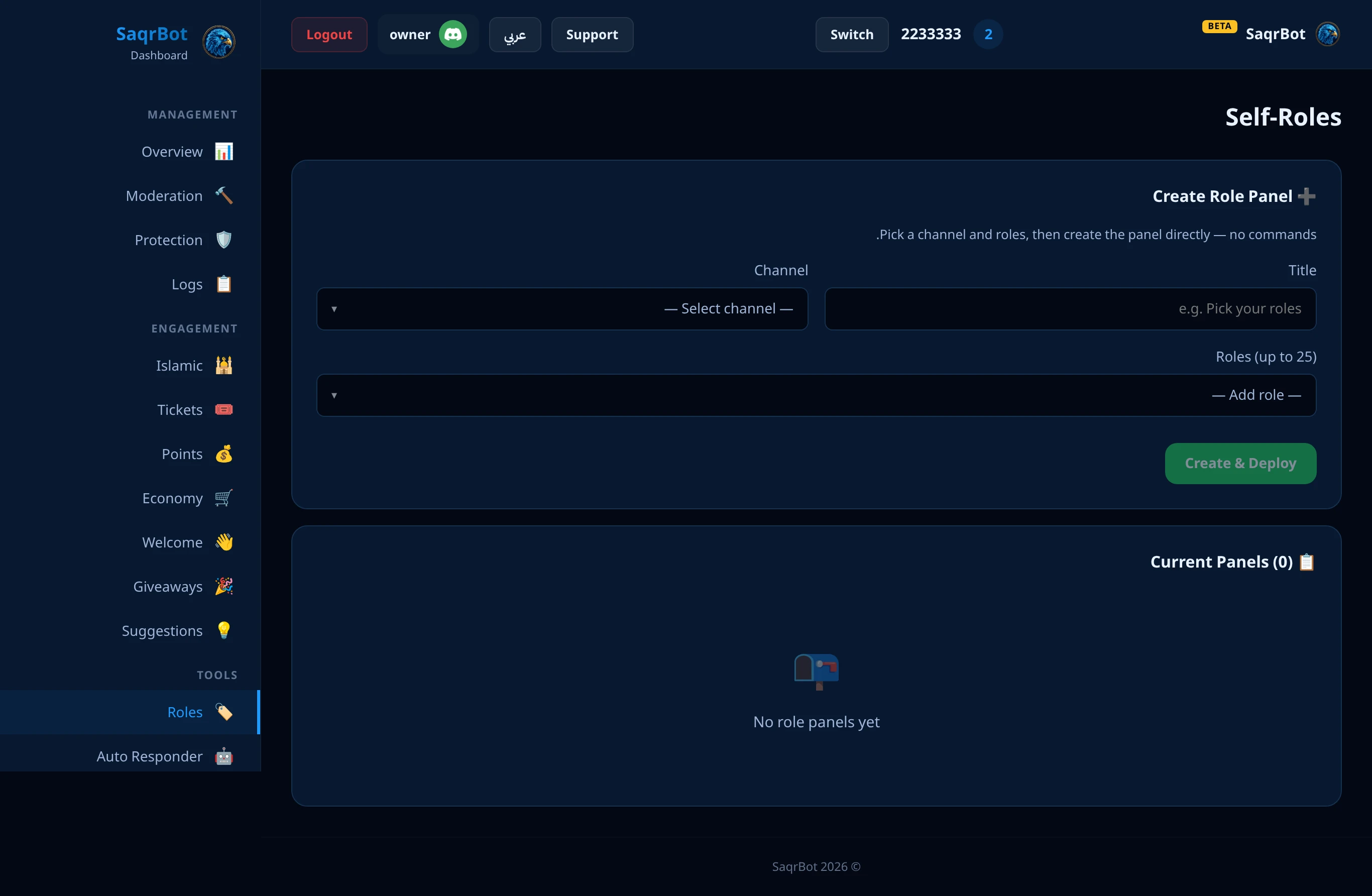Open the Select channel dropdown
Viewport: 1372px width, 896px height.
[562, 309]
